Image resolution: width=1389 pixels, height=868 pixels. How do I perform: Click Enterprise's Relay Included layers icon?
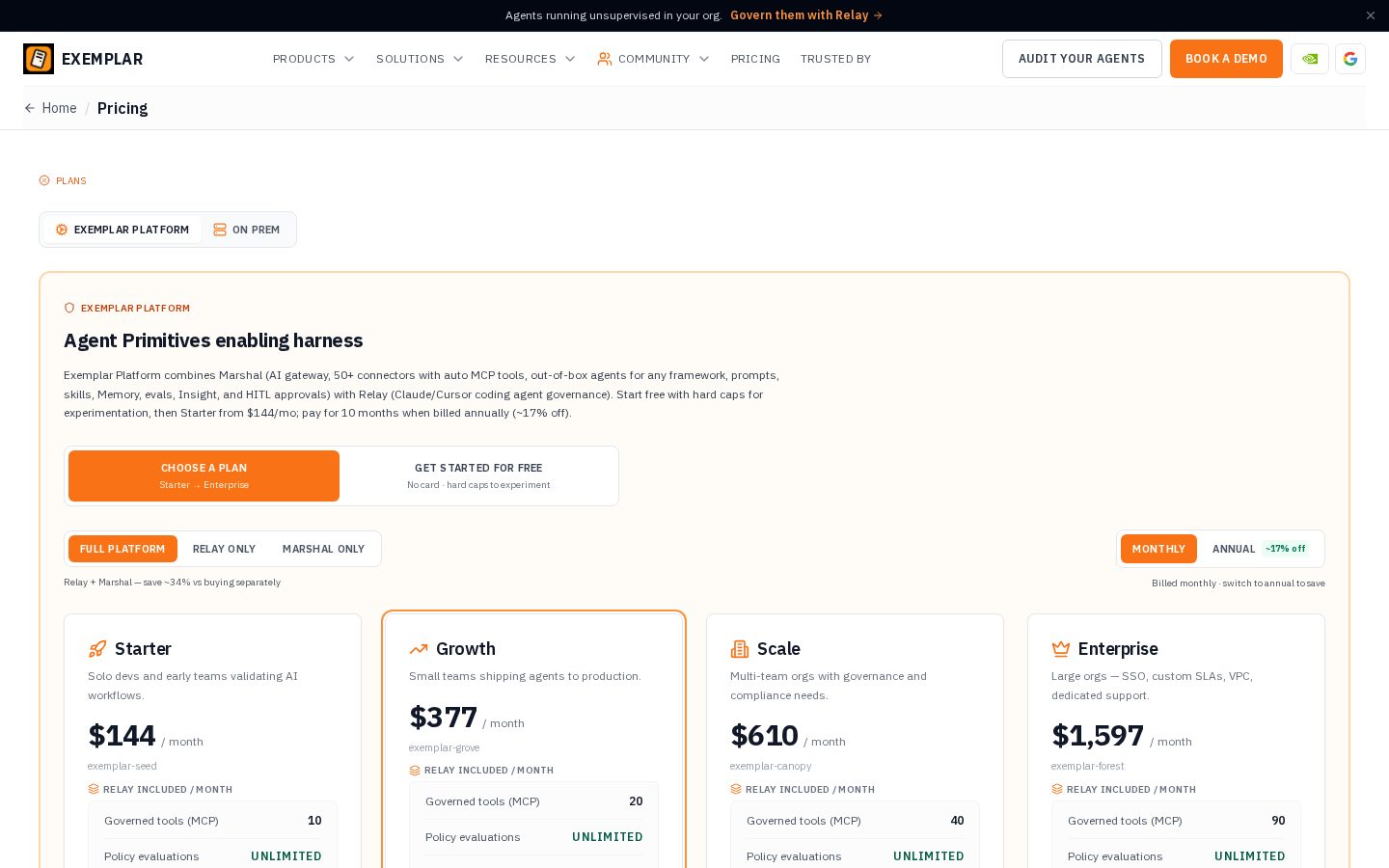[1057, 789]
